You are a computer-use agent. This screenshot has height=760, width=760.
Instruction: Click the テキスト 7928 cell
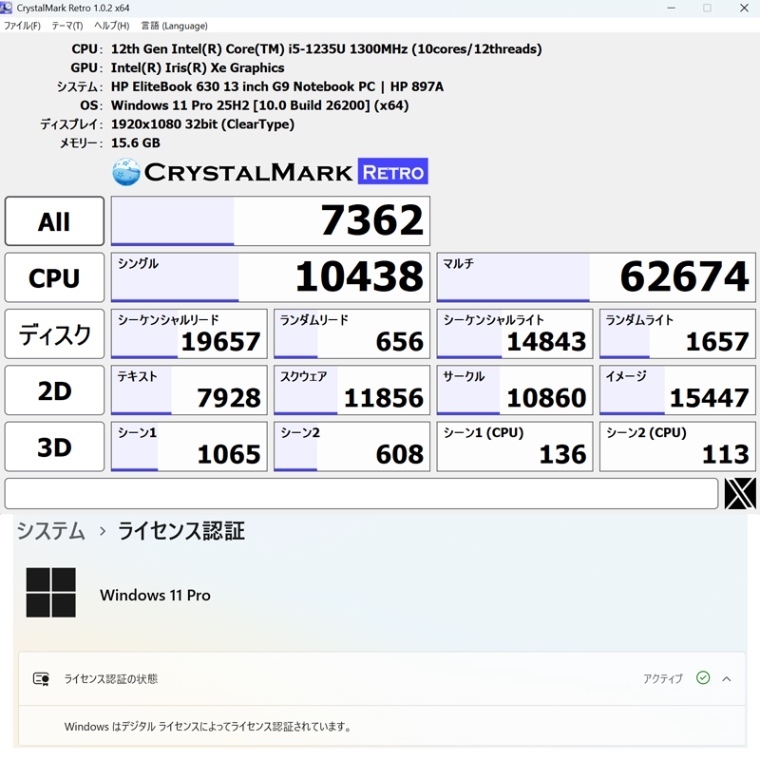[x=189, y=390]
